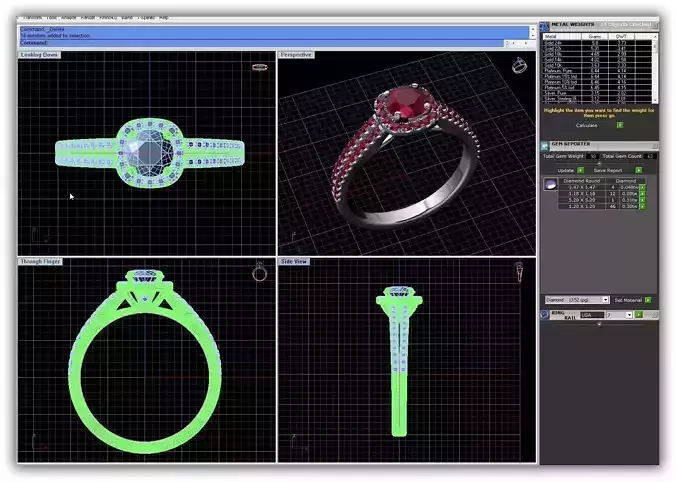Click ring preview icon in Side View viewport
This screenshot has width=676, height=482.
pos(519,272)
